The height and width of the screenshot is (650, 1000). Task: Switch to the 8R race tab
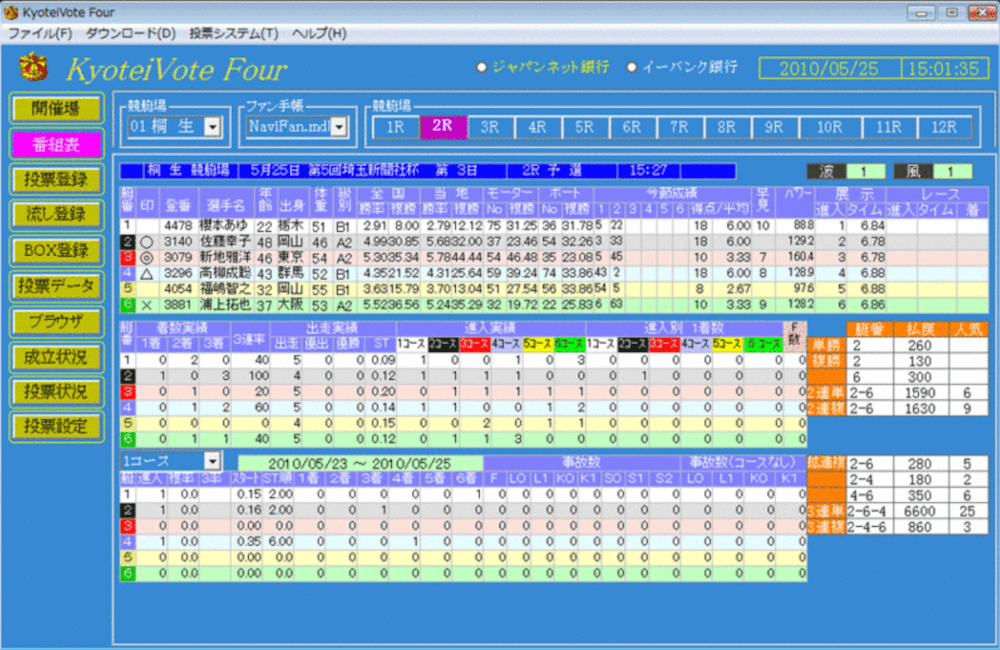click(726, 127)
